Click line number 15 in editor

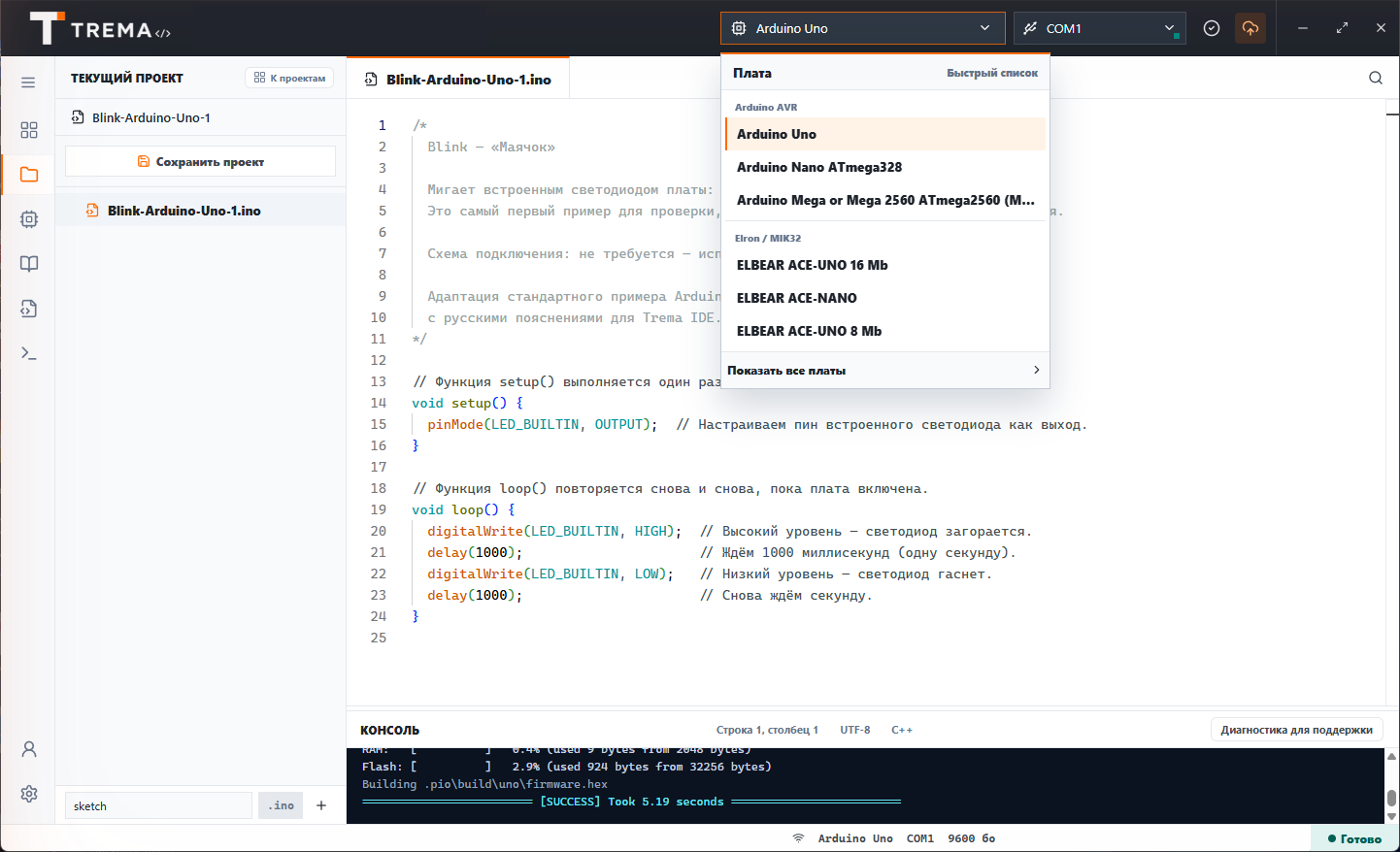[379, 424]
